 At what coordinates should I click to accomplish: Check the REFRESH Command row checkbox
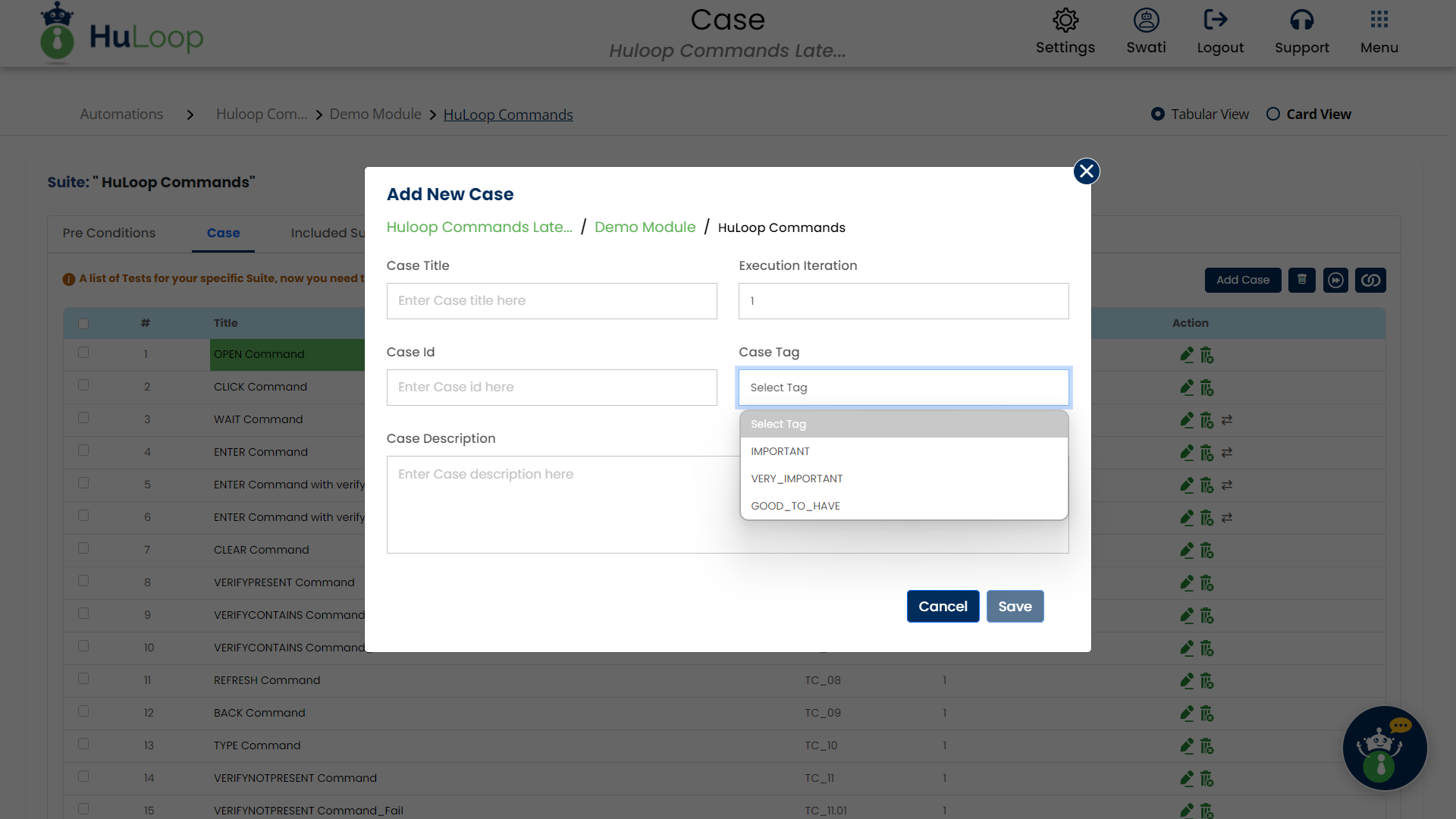83,679
